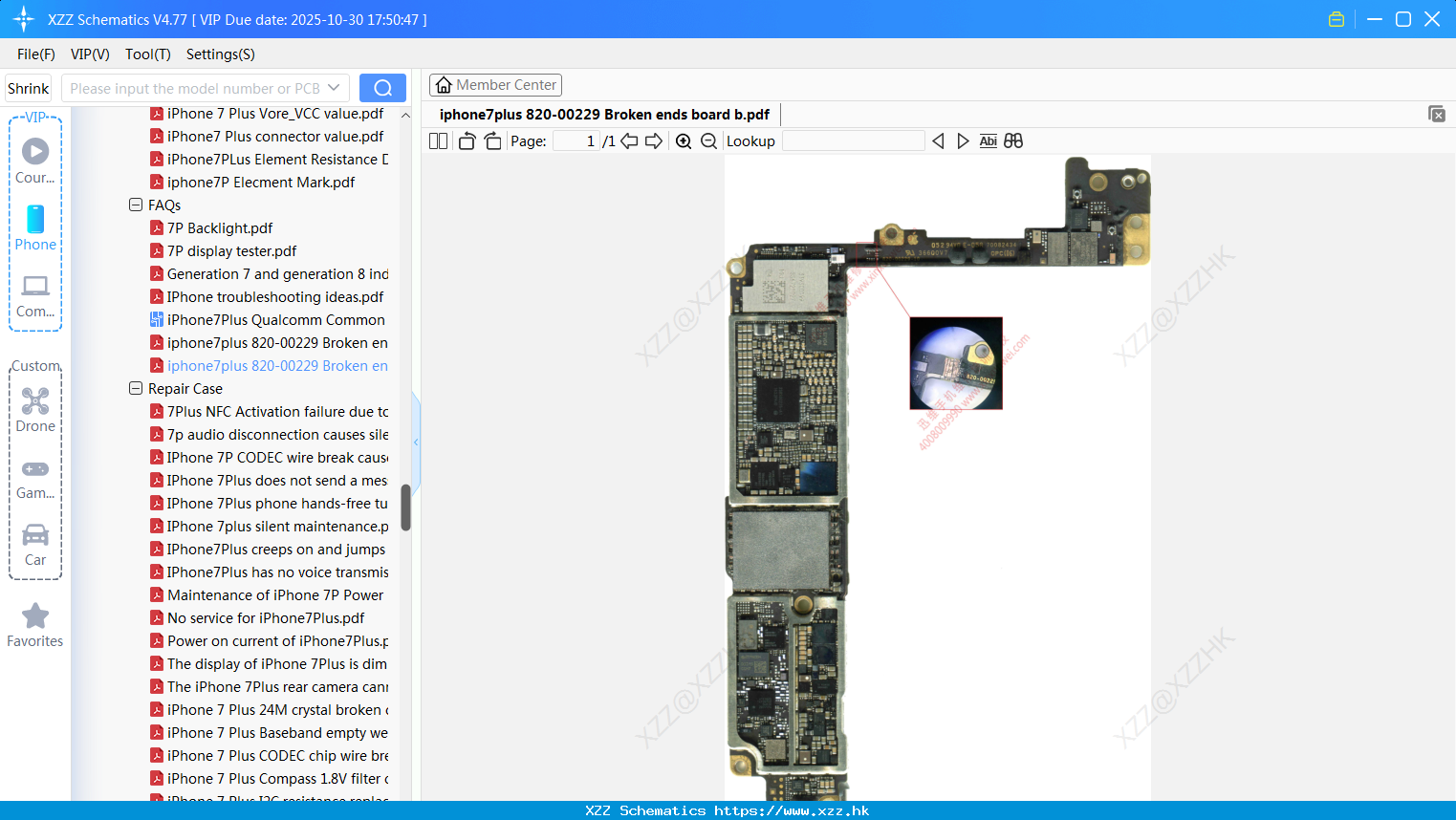Click the Page number field
This screenshot has width=1456, height=820.
coord(576,141)
